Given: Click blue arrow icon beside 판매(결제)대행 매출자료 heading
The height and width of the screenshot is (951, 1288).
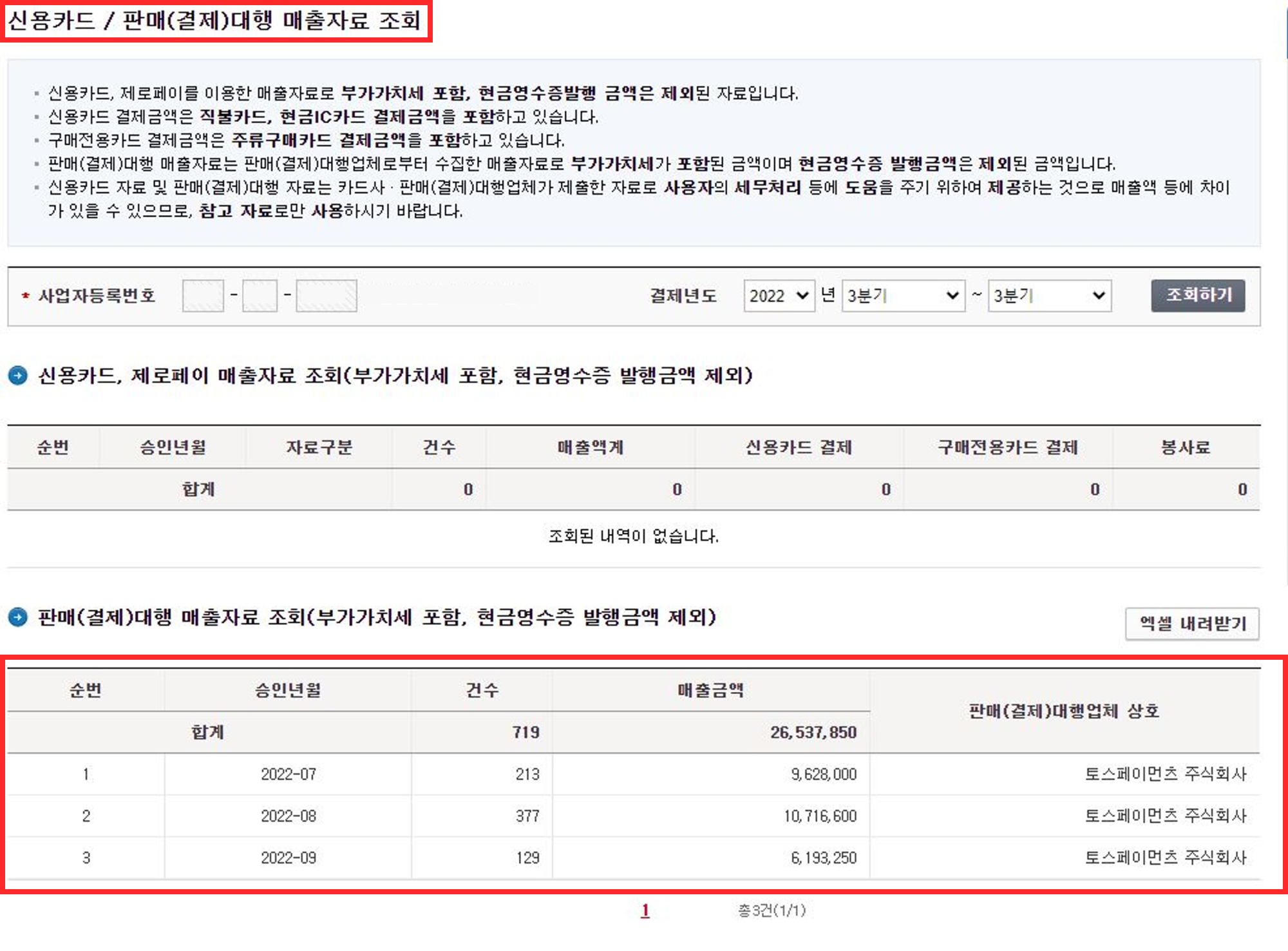Looking at the screenshot, I should (x=18, y=617).
